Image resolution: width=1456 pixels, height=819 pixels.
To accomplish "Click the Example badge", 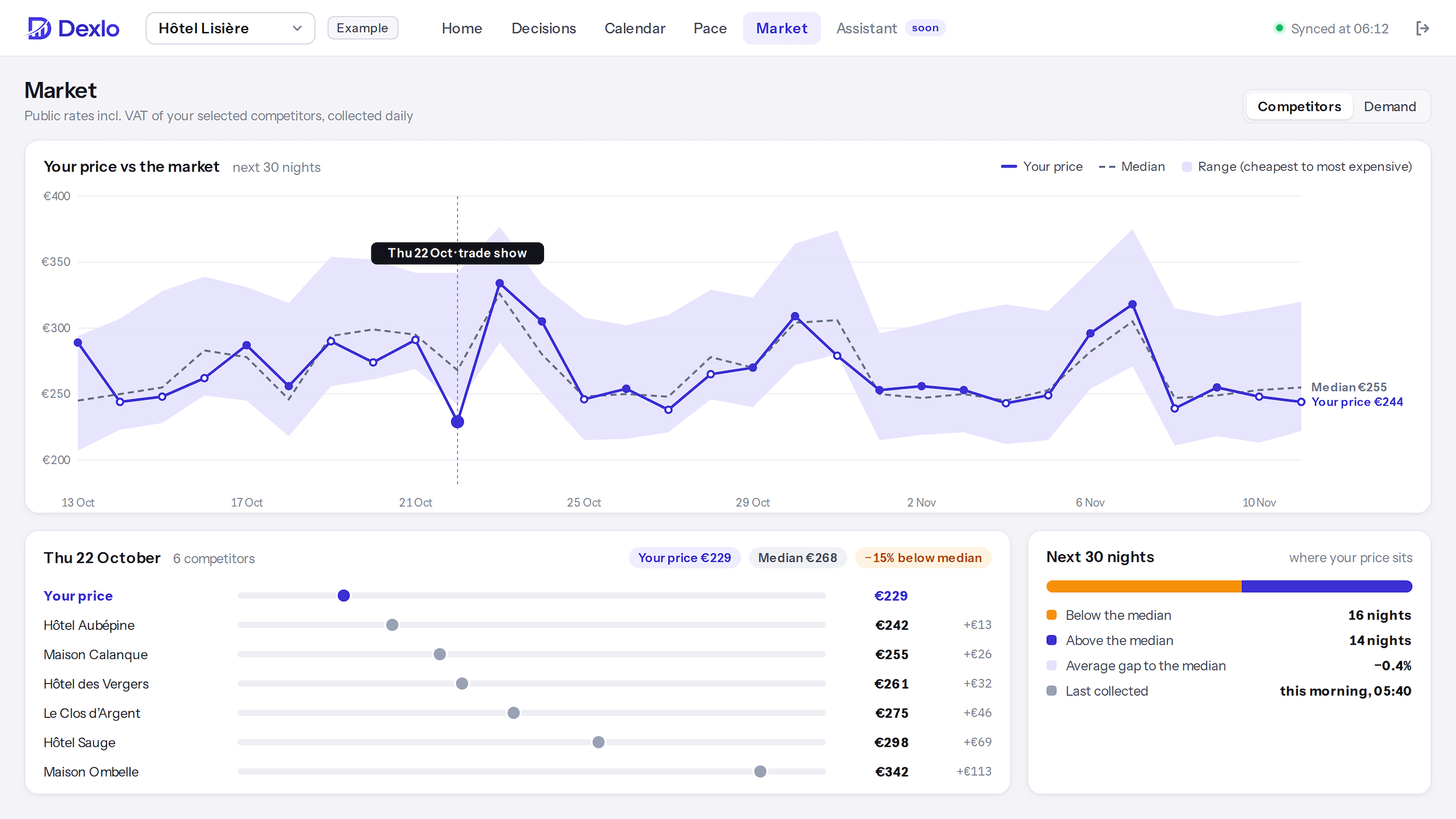I will click(362, 28).
